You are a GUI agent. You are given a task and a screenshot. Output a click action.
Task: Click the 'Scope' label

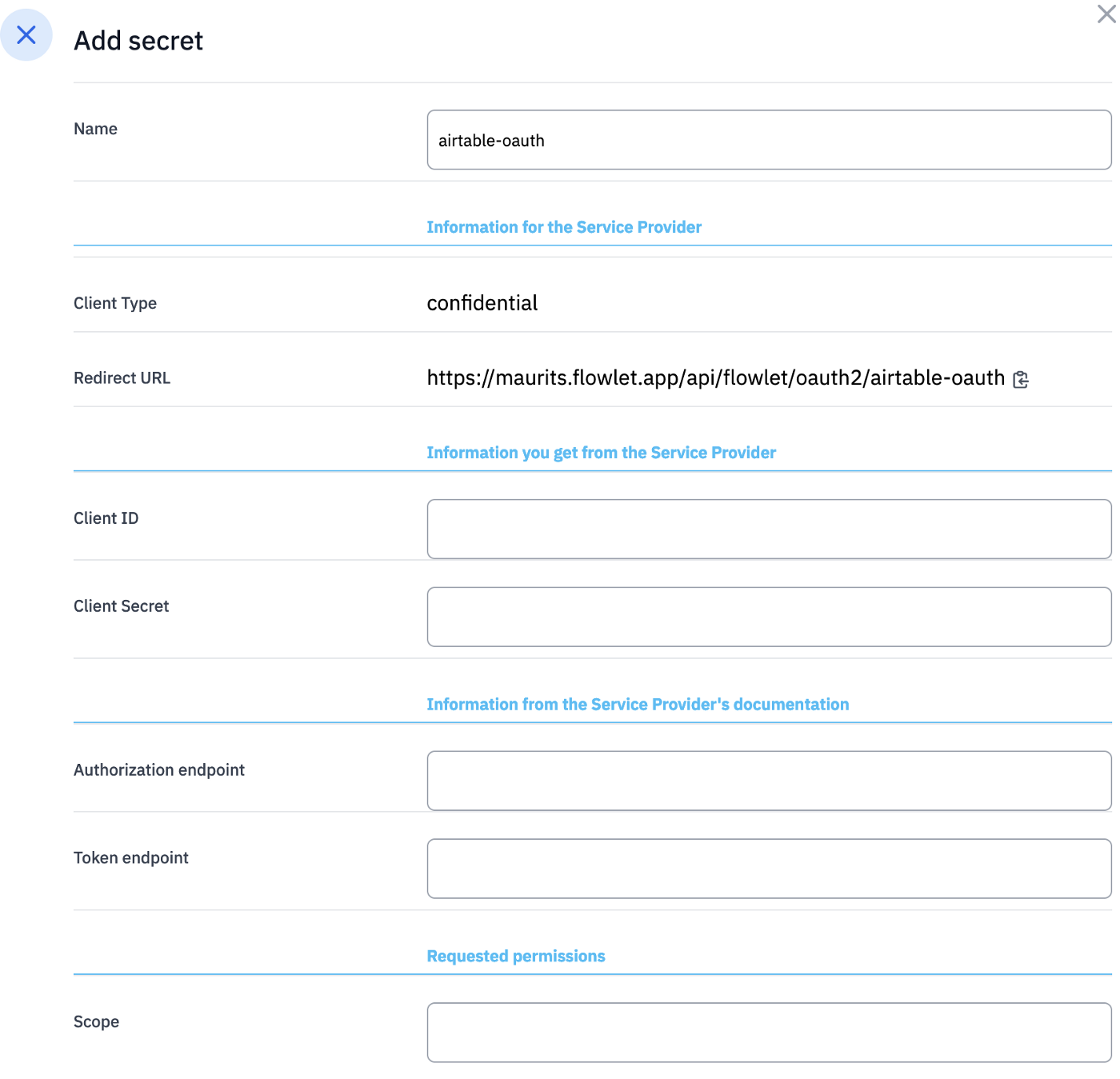click(96, 1022)
